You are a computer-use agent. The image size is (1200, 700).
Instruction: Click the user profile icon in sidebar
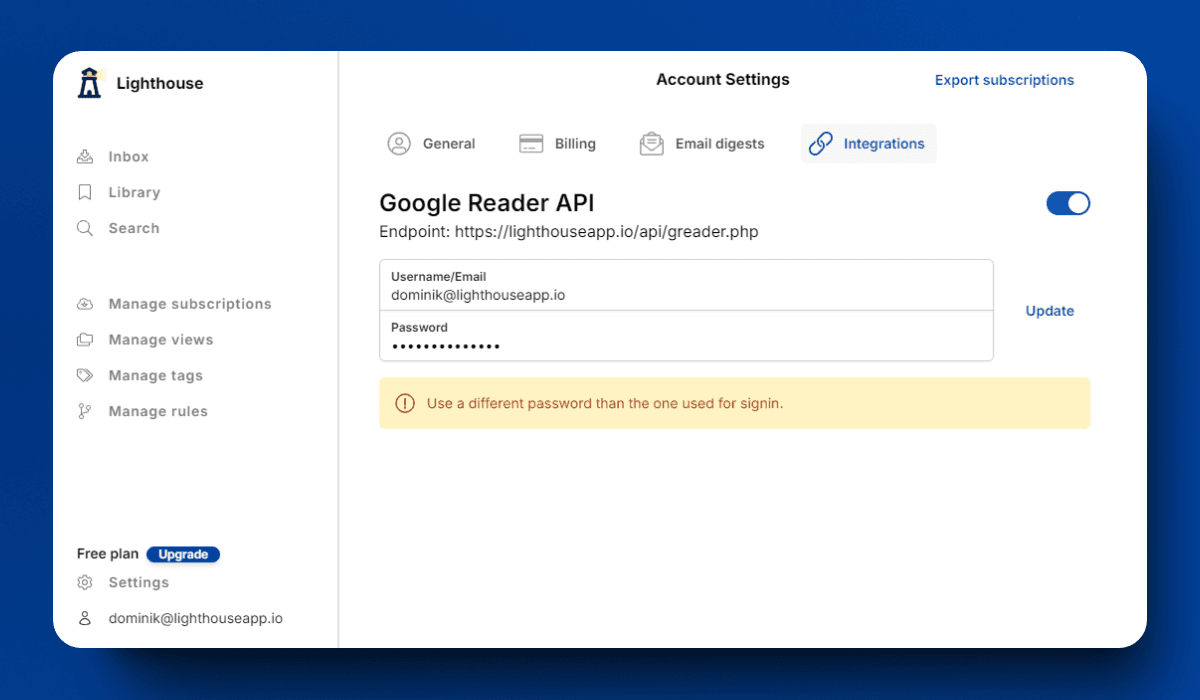click(x=85, y=619)
